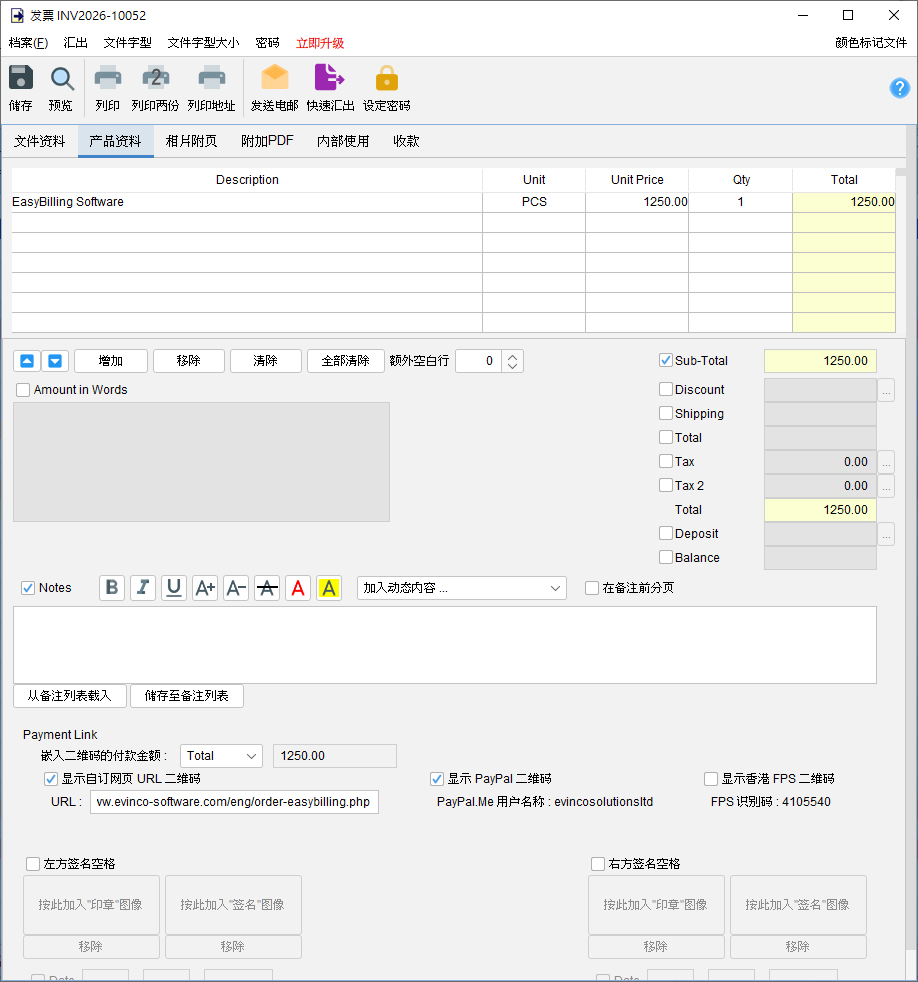Open 加入动态内容 dropdown
Image resolution: width=918 pixels, height=982 pixels.
click(x=462, y=588)
